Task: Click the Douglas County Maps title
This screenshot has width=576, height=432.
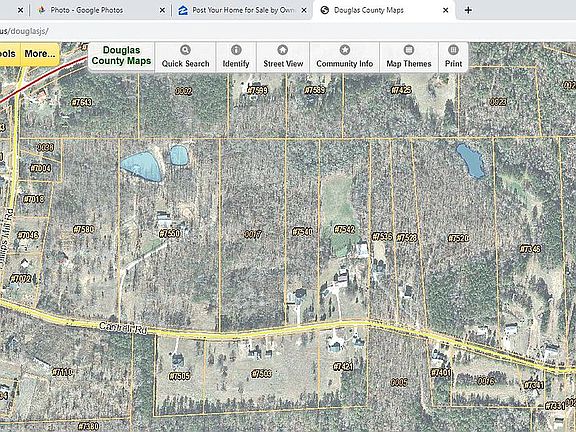Action: 121,55
